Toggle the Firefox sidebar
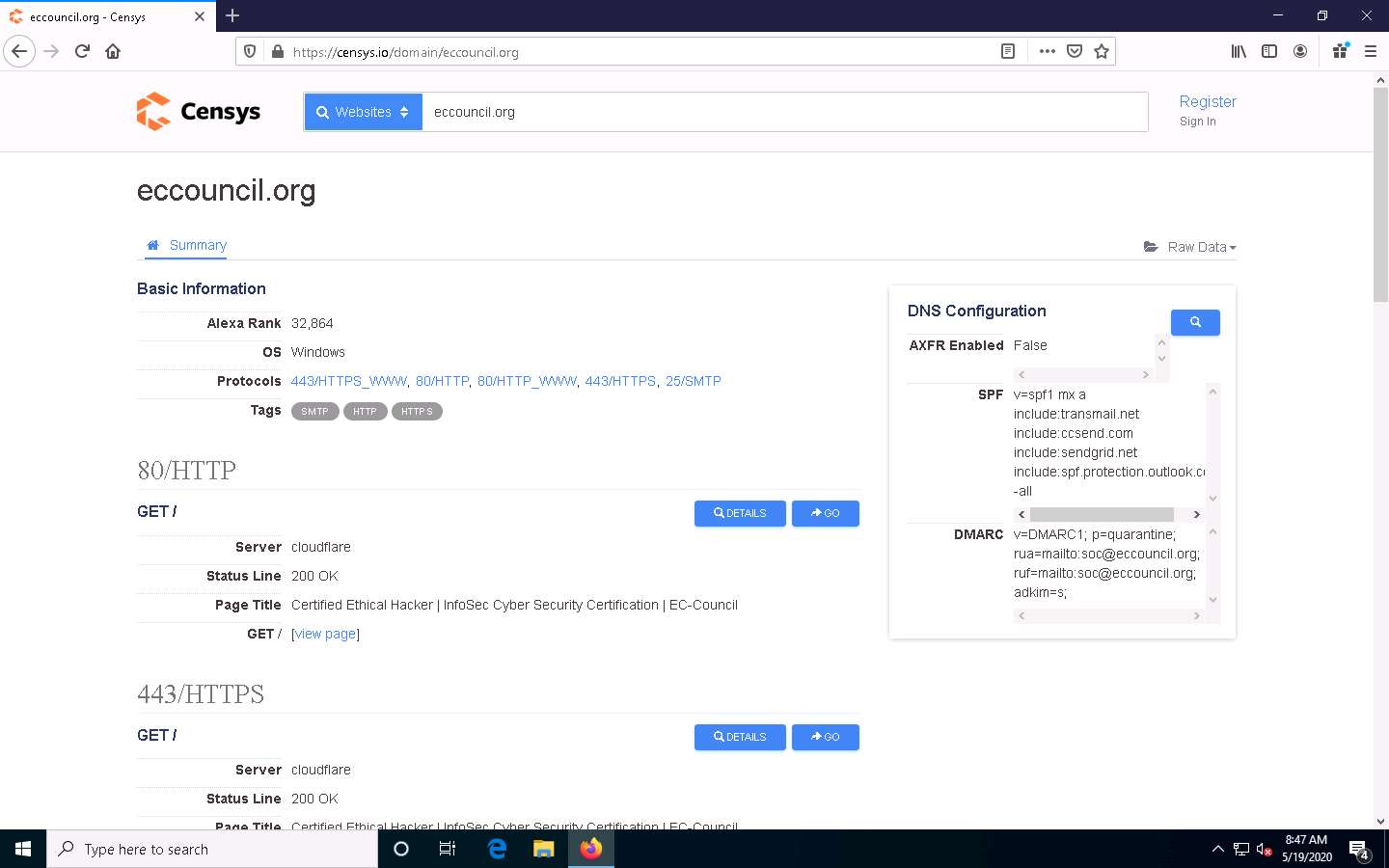The height and width of the screenshot is (868, 1389). [x=1269, y=52]
